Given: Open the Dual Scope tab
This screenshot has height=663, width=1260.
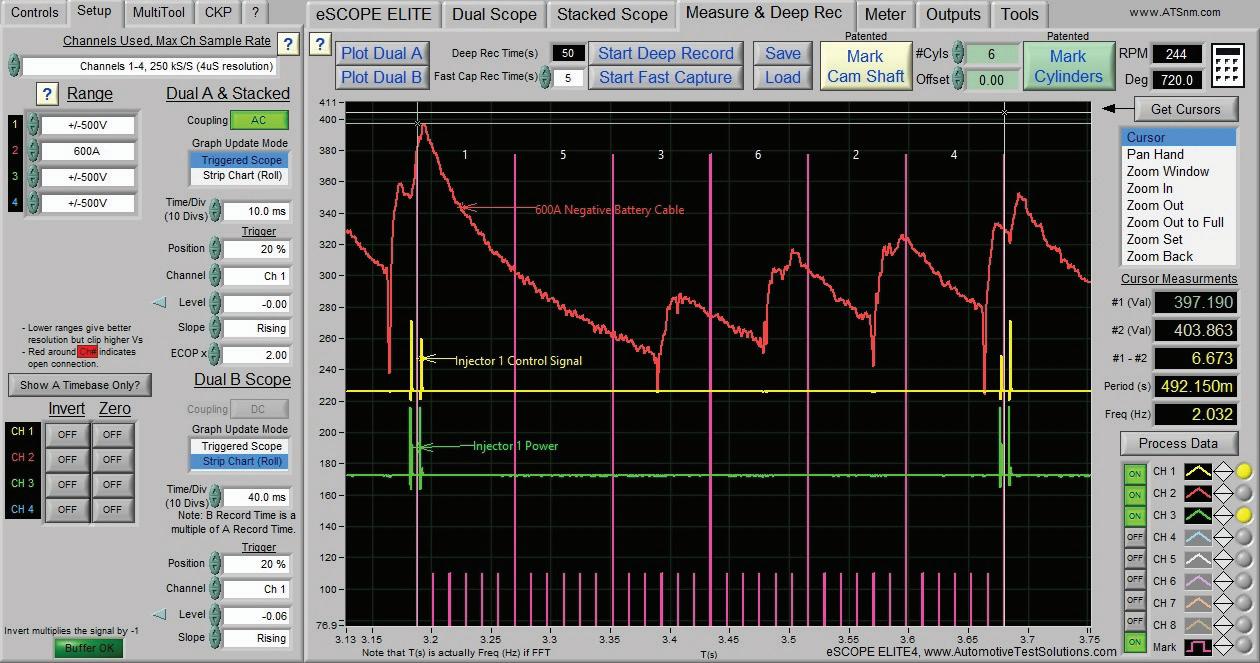Looking at the screenshot, I should pos(494,14).
